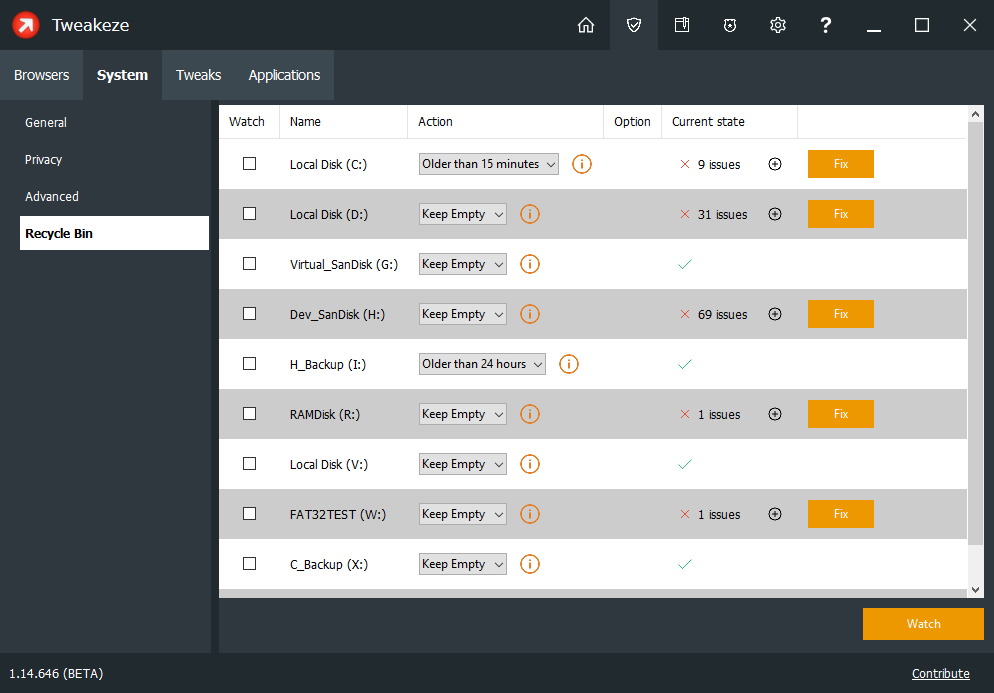The height and width of the screenshot is (693, 994).
Task: Open 'Older than 24 hours' action dropdown
Action: click(482, 364)
